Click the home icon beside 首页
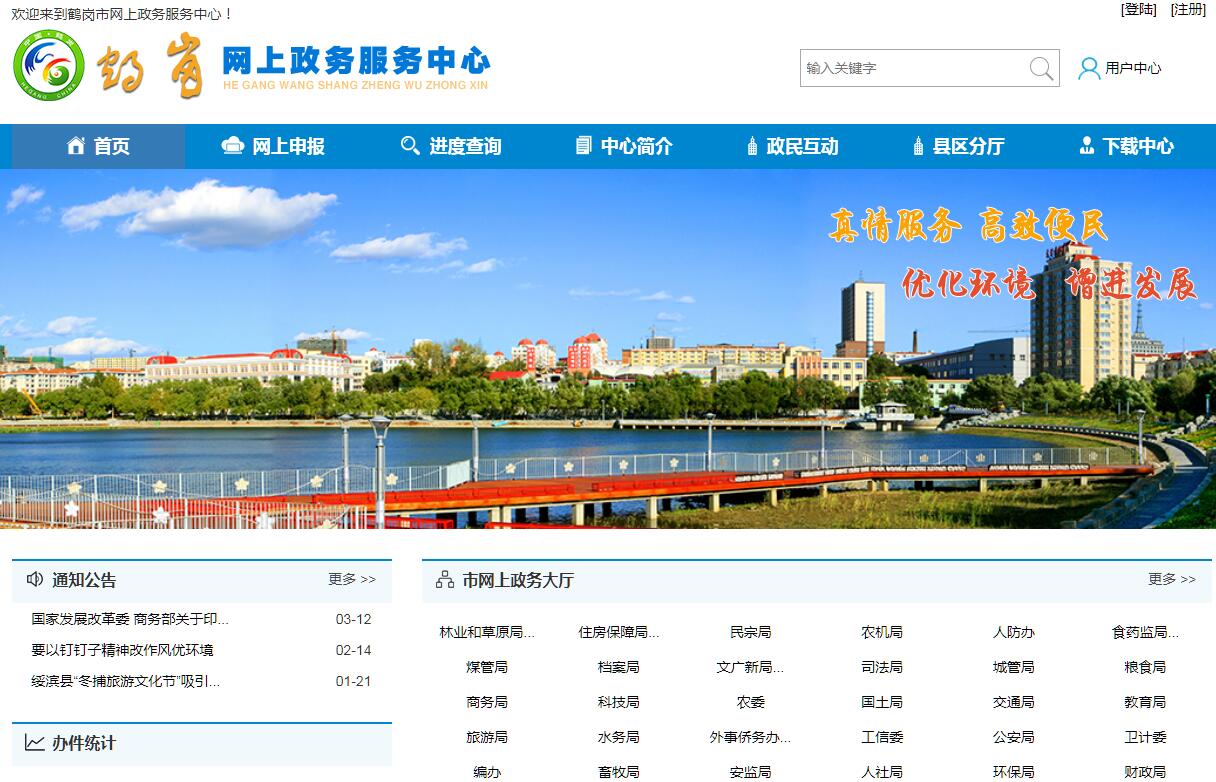Viewport: 1216px width, 782px height. click(x=76, y=146)
